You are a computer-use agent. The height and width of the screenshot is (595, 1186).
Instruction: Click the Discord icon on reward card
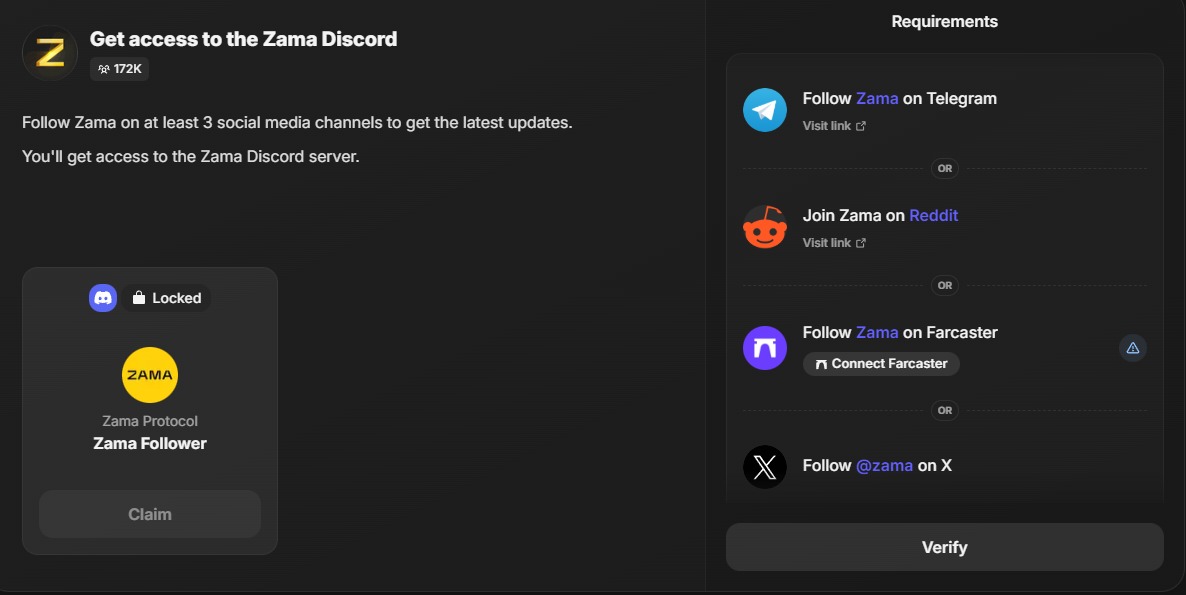pyautogui.click(x=103, y=298)
